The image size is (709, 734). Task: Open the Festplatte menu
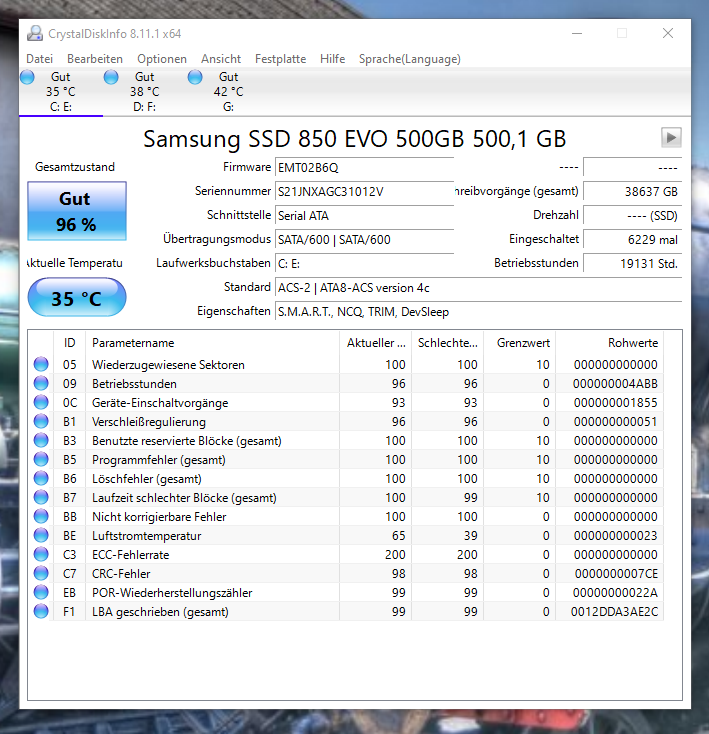coord(280,59)
